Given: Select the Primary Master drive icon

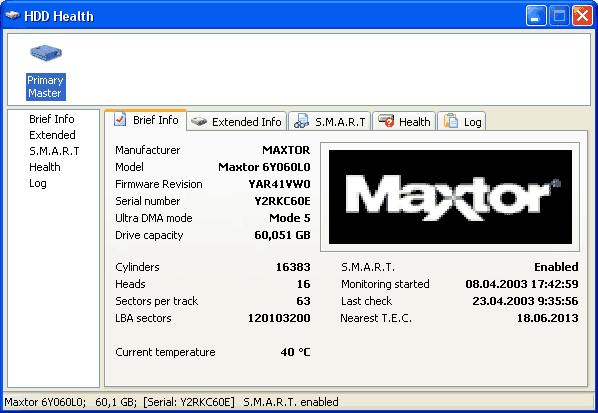Looking at the screenshot, I should coord(46,53).
